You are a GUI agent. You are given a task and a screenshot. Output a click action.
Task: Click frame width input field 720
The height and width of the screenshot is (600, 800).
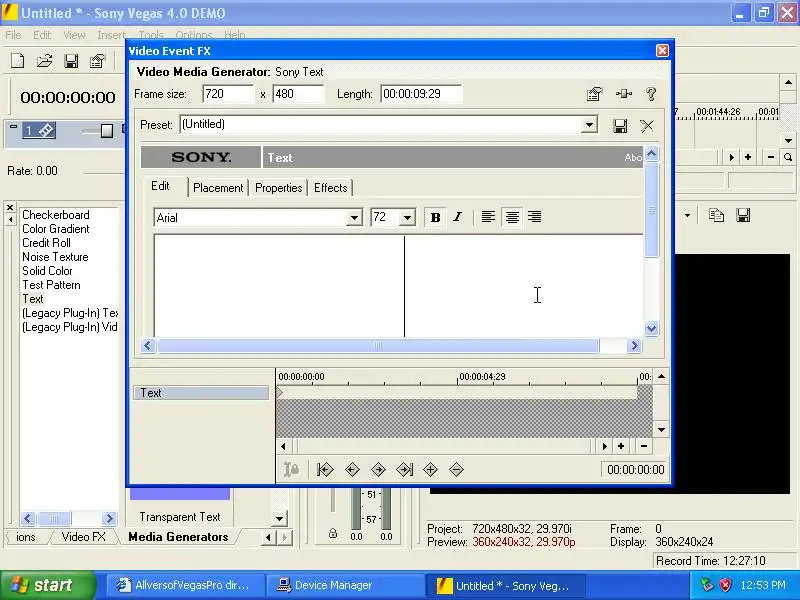click(228, 94)
